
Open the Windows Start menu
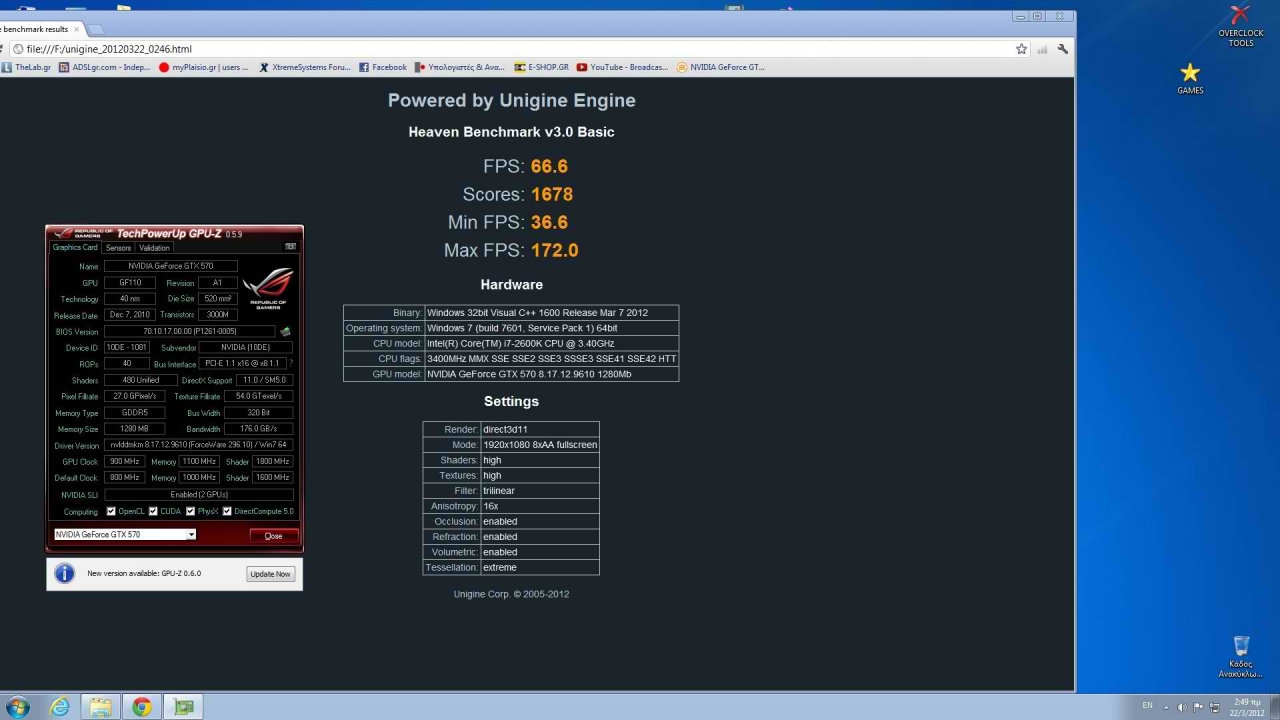click(x=17, y=707)
